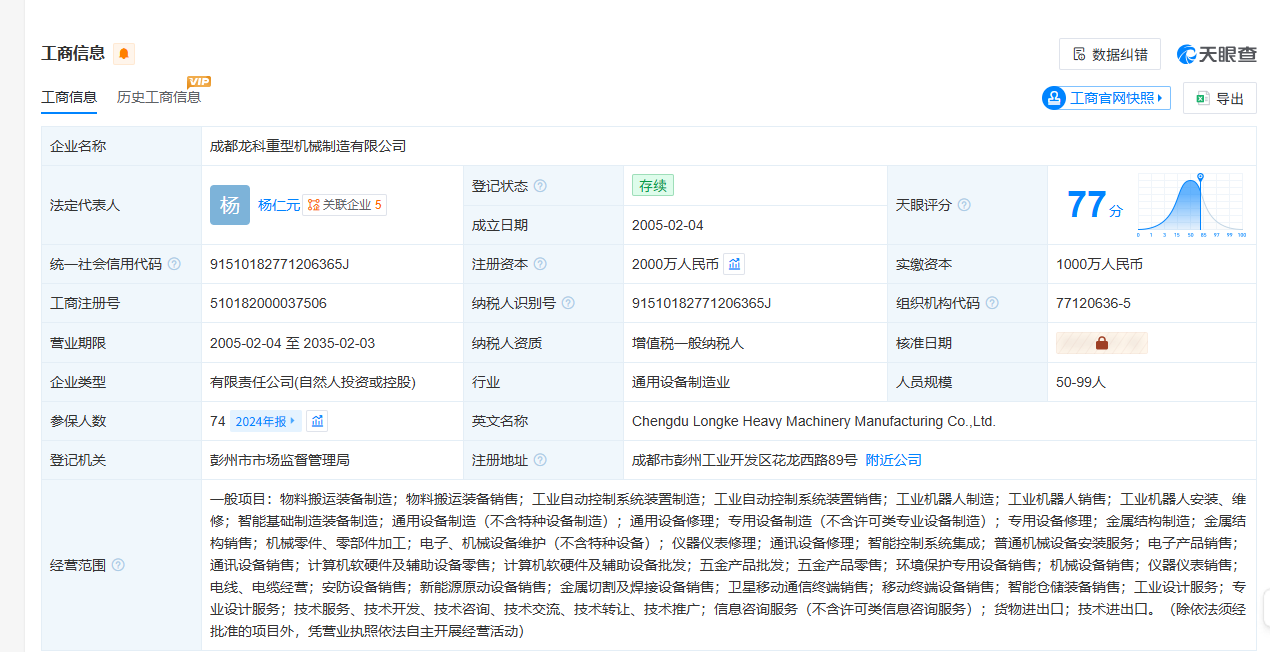Open the 工商官网快照 dropdown
Image resolution: width=1270 pixels, height=652 pixels.
(x=1106, y=98)
